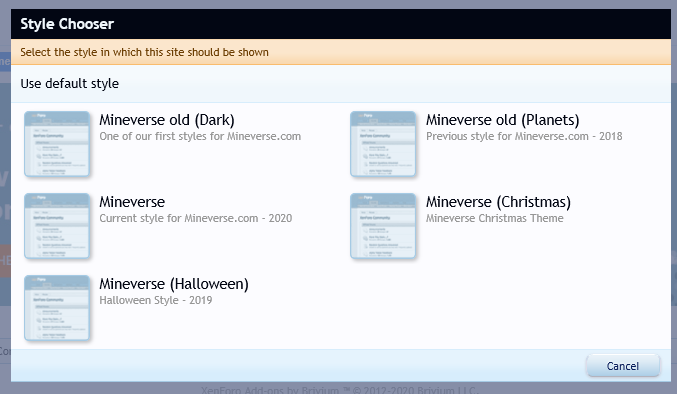
Task: Click the Mineverse (Christmas) style thumbnail
Action: 383,226
